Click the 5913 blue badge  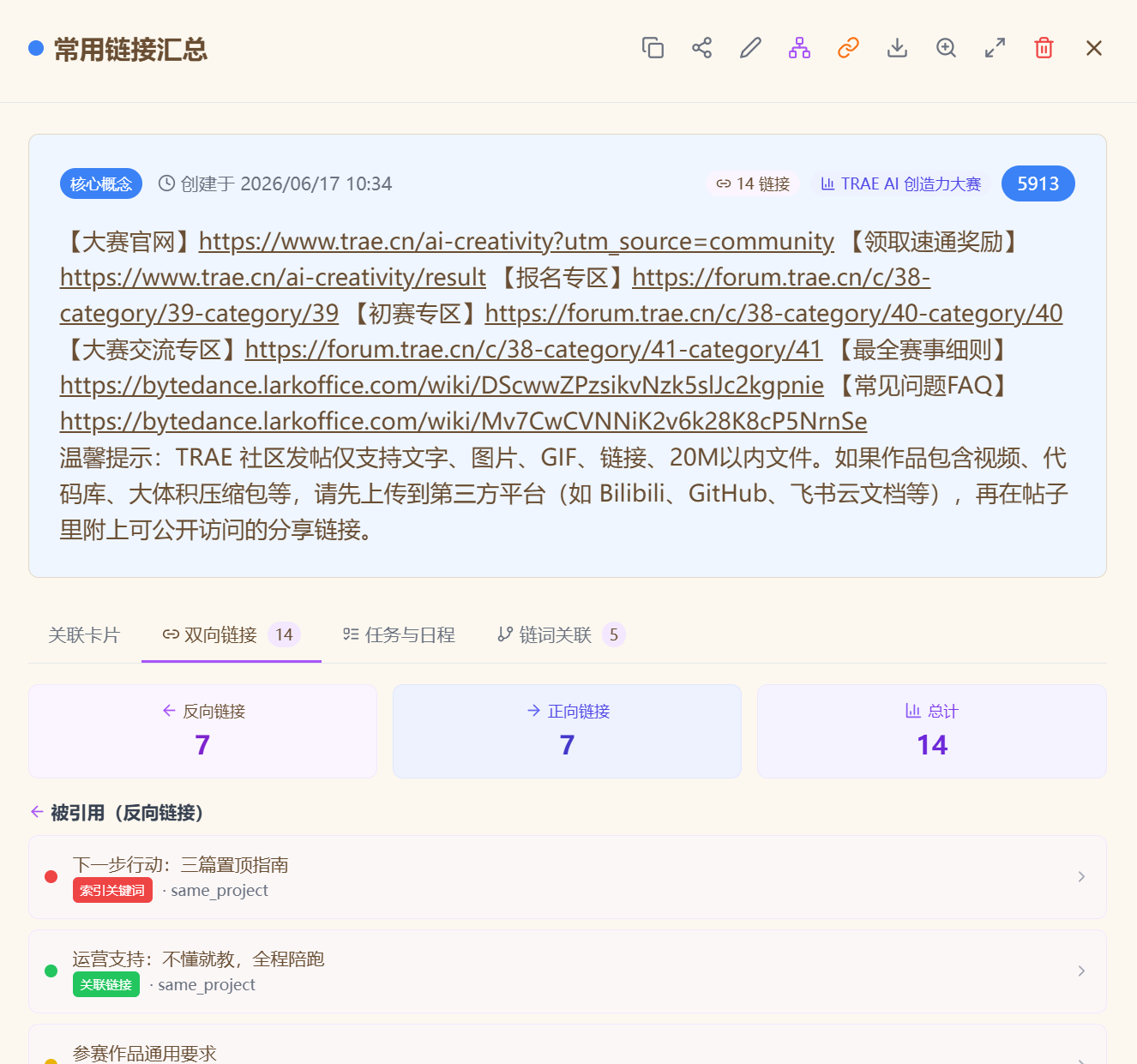(1038, 183)
